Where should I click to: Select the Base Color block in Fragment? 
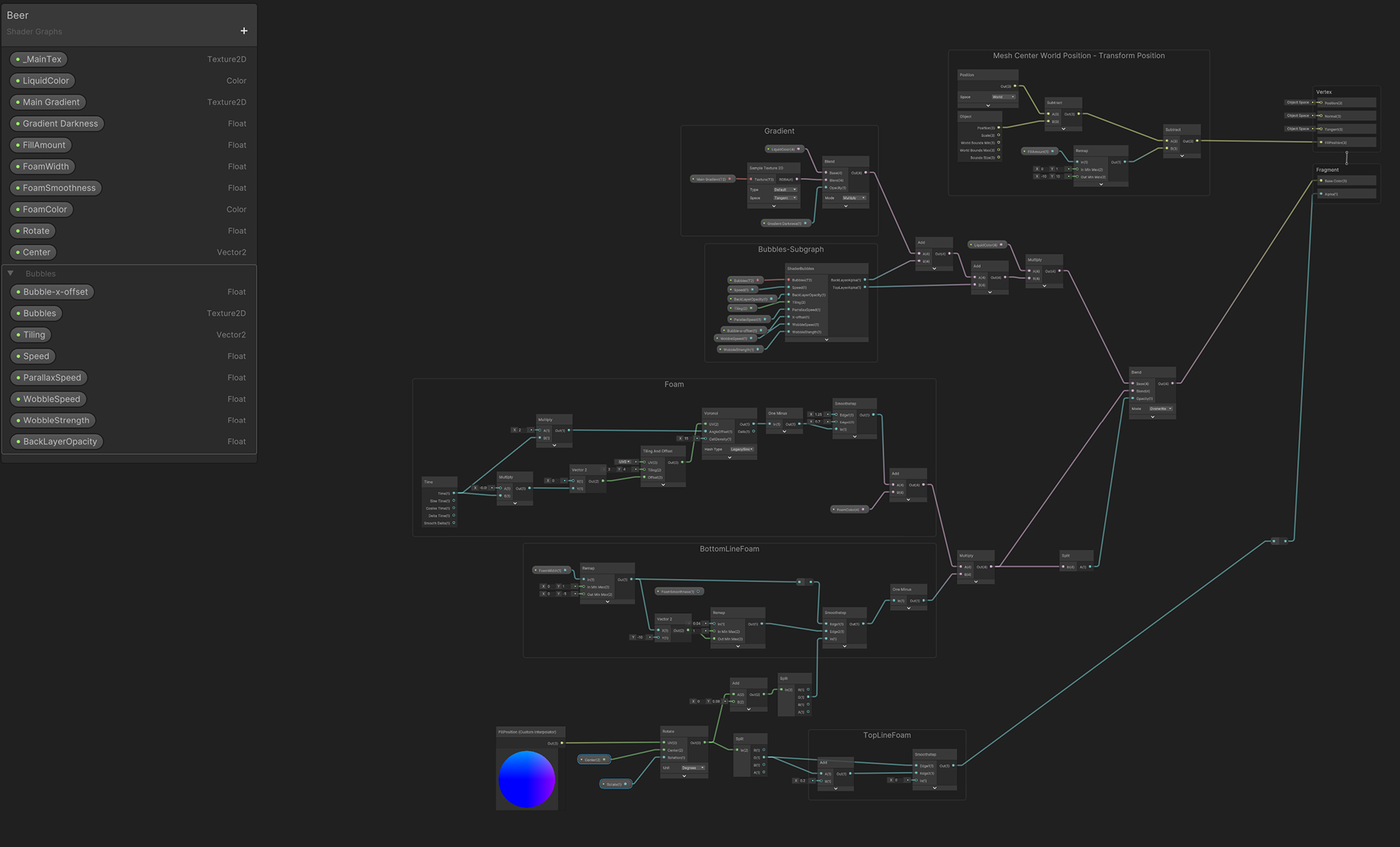coord(1345,181)
